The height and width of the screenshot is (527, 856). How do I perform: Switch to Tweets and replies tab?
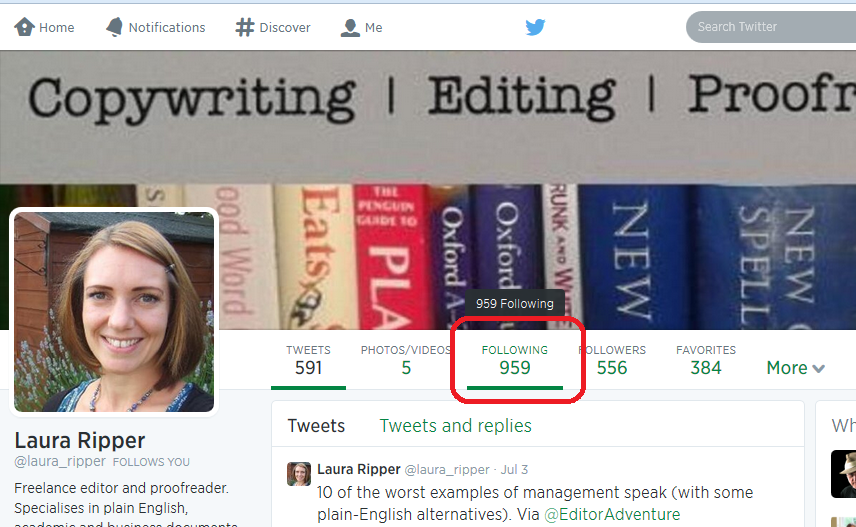[455, 426]
